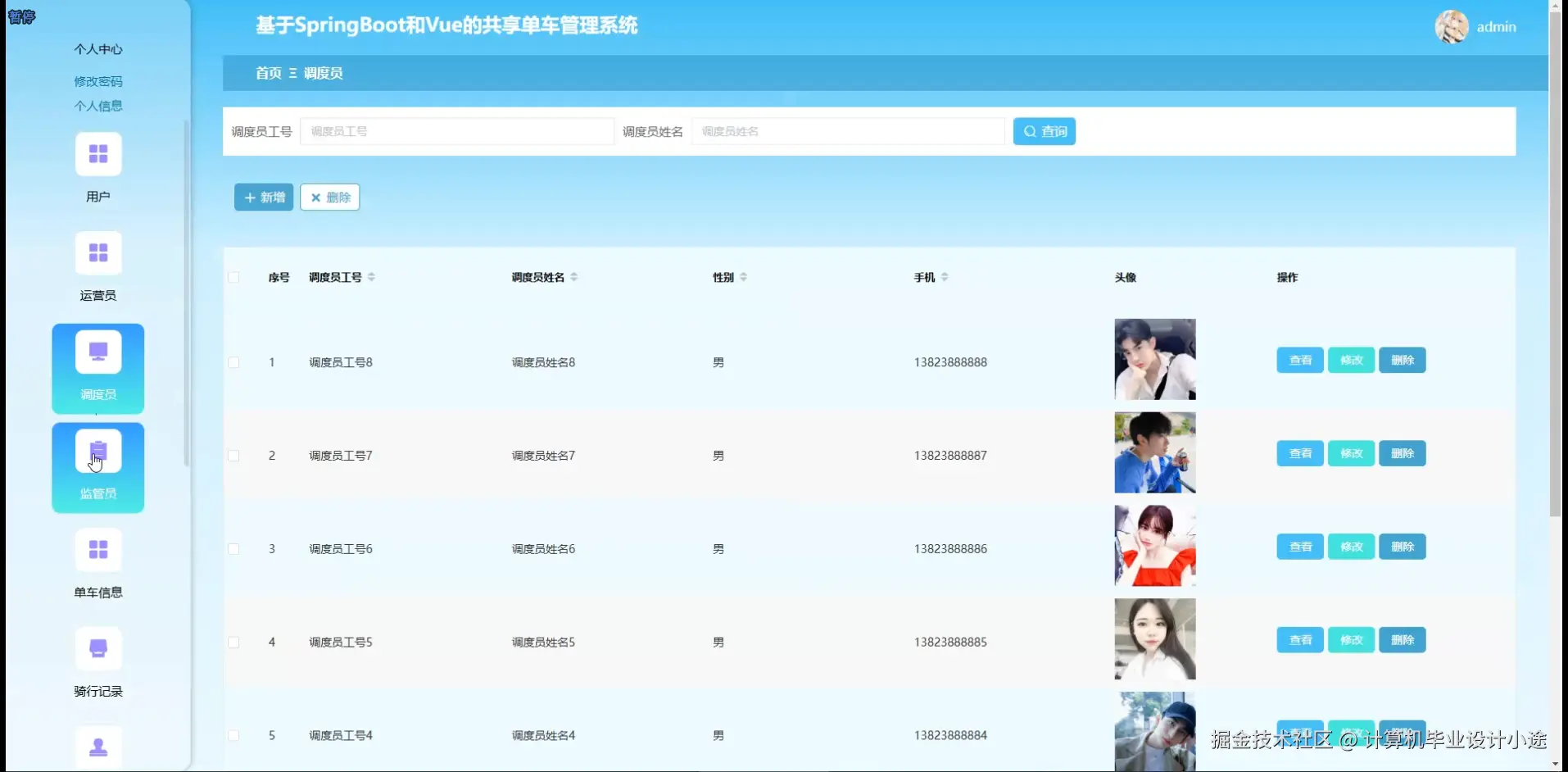Screen dimensions: 1568x772
Task: Click phone number 13823888888
Action: (950, 362)
